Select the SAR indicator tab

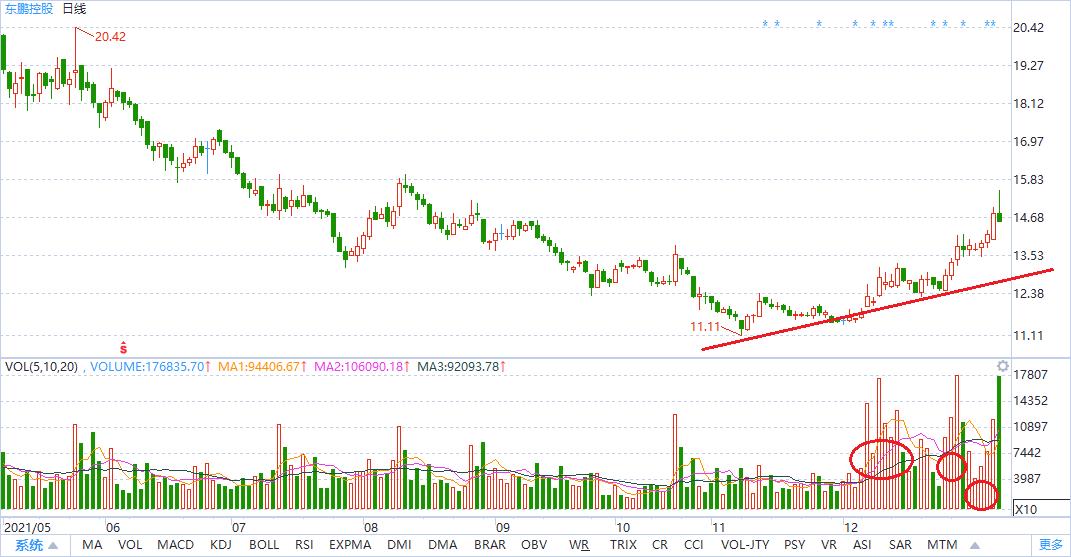(x=900, y=545)
